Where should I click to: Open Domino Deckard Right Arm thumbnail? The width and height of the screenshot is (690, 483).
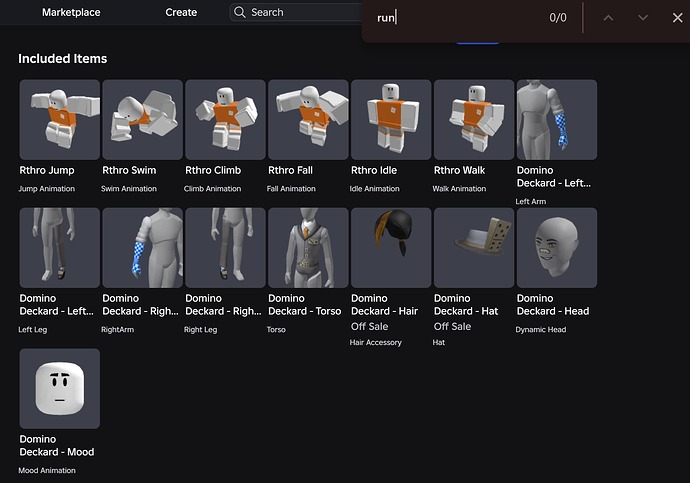pos(143,248)
